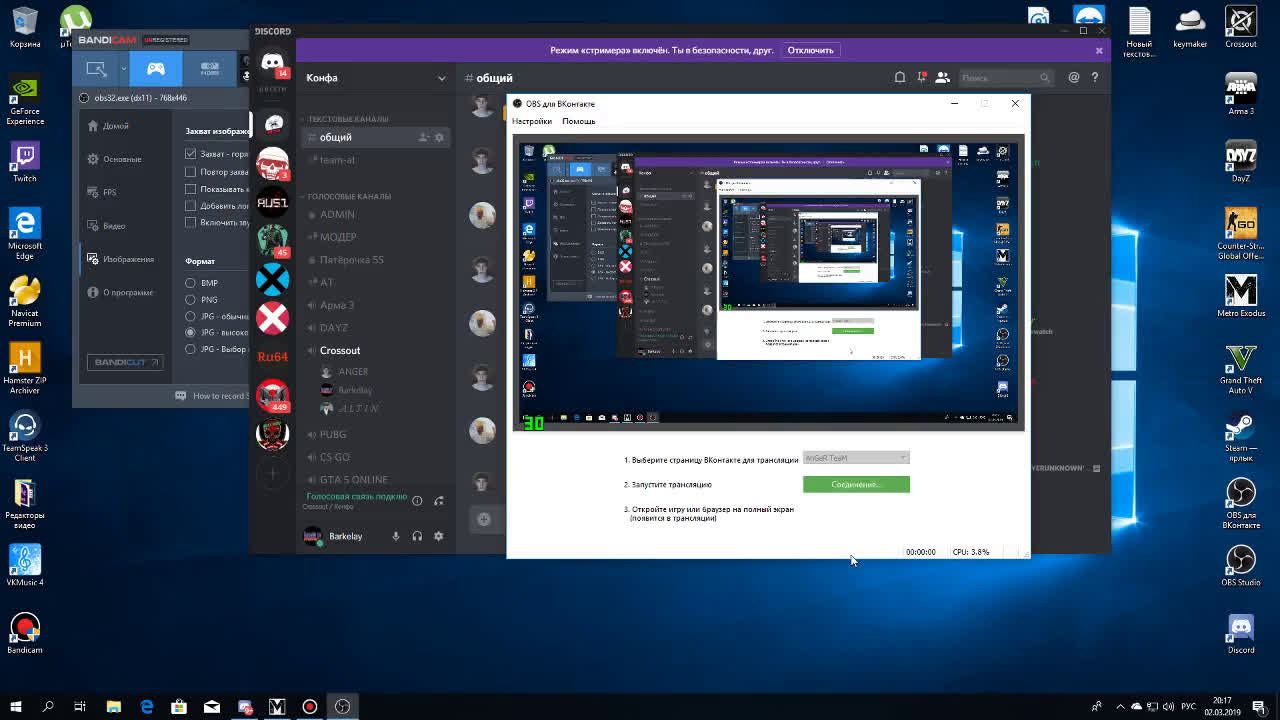The width and height of the screenshot is (1280, 720).
Task: Focus the Discord search field
Action: [1006, 78]
